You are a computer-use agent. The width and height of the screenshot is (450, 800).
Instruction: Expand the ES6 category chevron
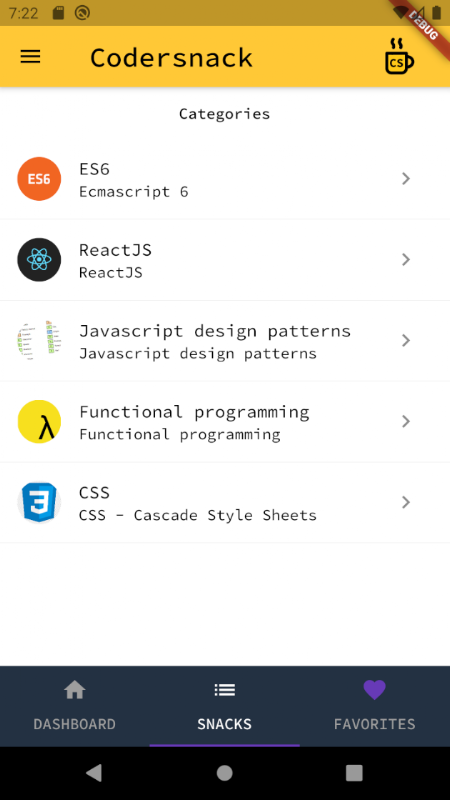pyautogui.click(x=406, y=179)
